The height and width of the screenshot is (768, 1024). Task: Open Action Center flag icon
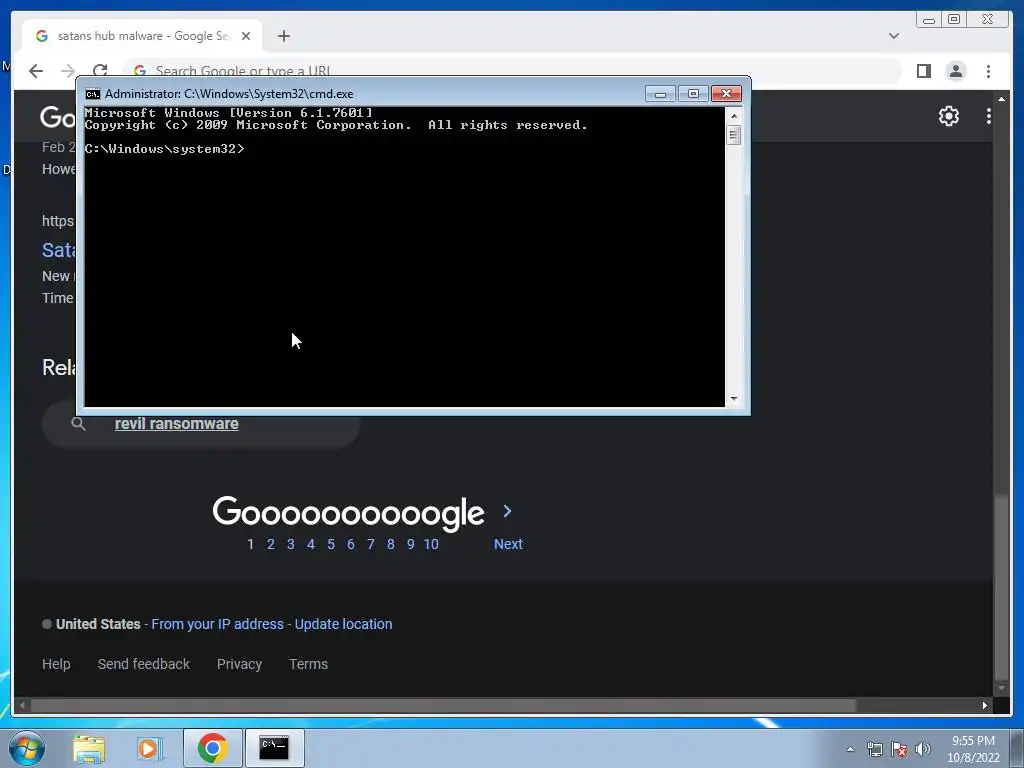899,749
